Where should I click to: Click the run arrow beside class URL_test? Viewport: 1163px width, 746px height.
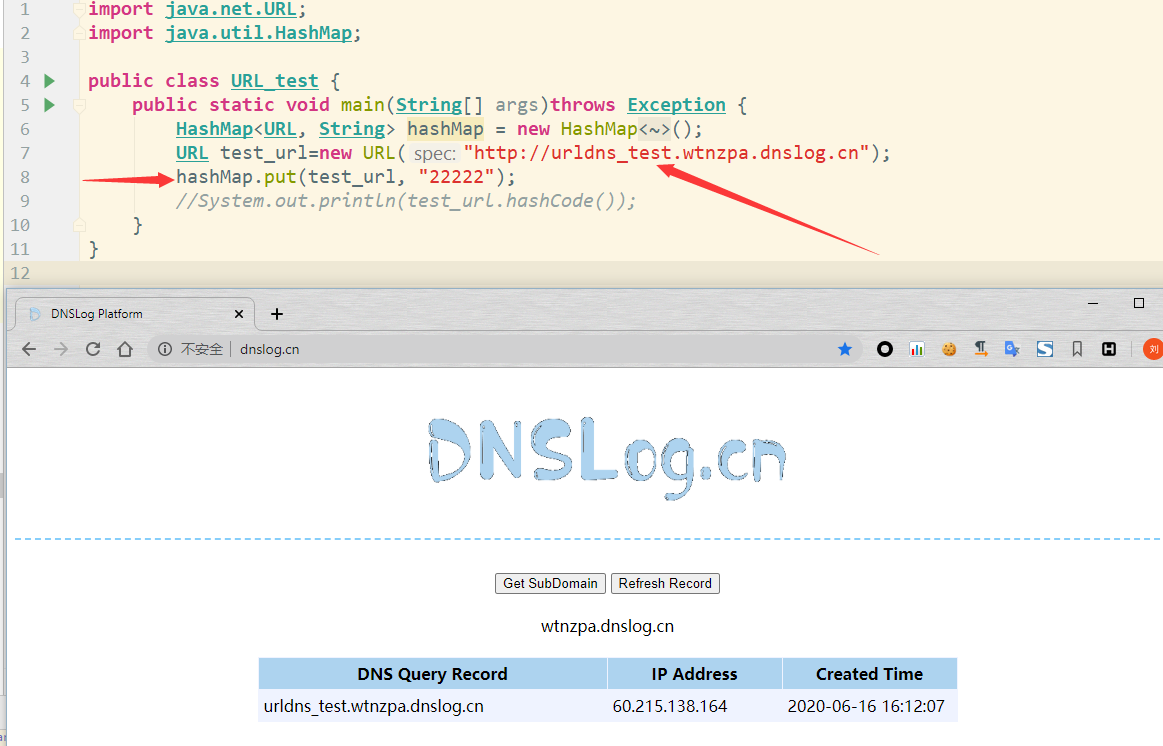pos(49,81)
